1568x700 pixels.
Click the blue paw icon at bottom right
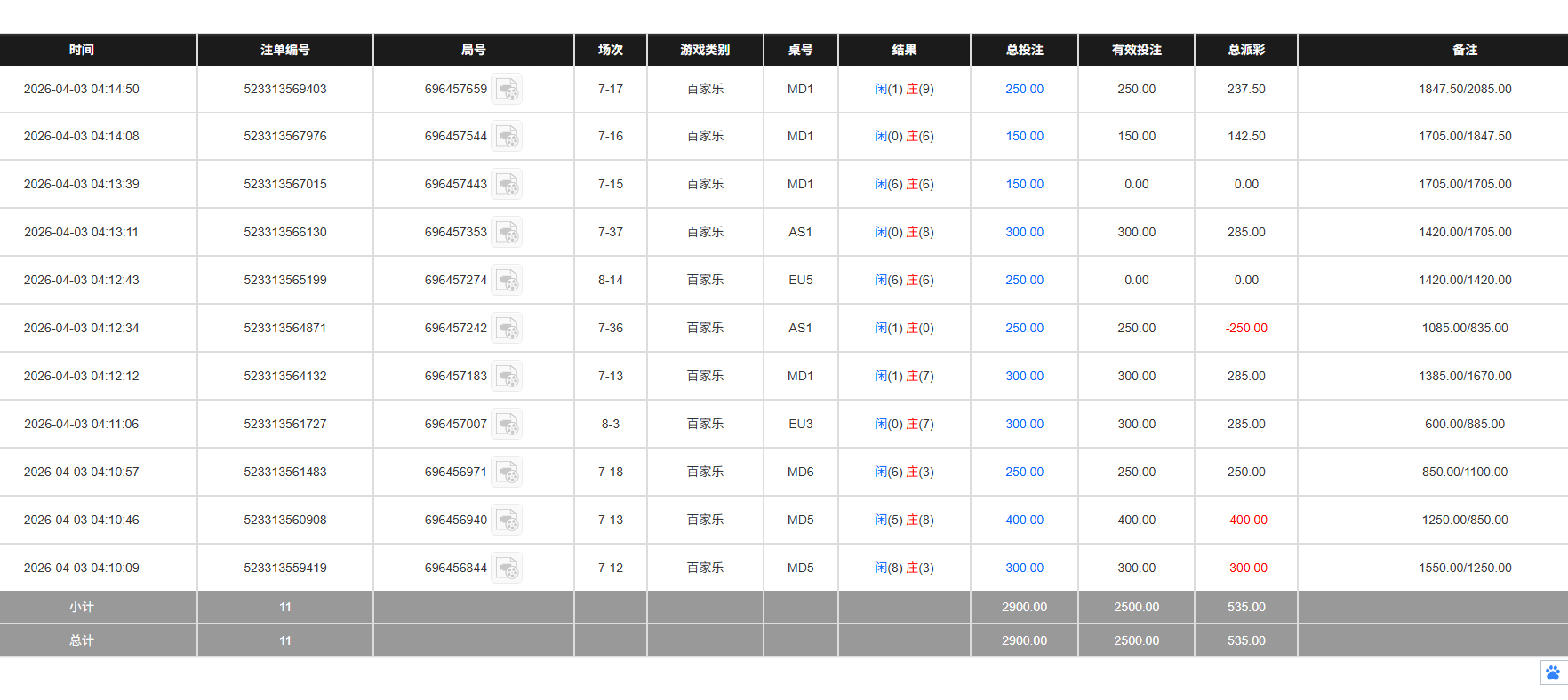click(1552, 672)
